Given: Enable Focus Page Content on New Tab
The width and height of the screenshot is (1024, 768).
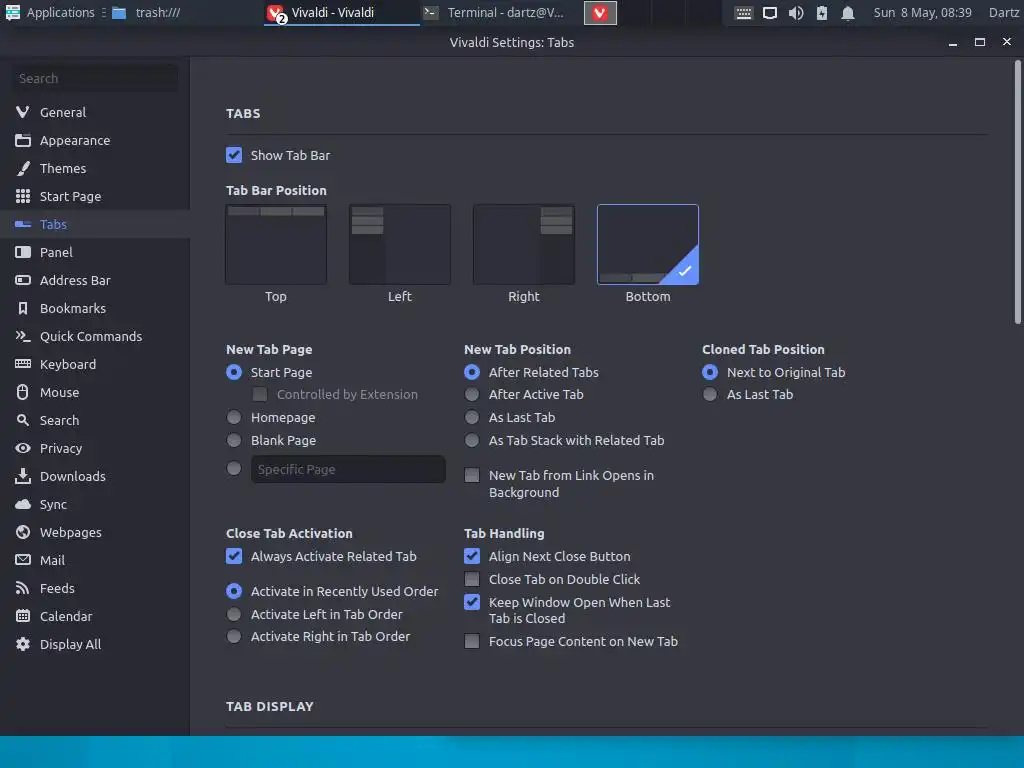Looking at the screenshot, I should (472, 641).
